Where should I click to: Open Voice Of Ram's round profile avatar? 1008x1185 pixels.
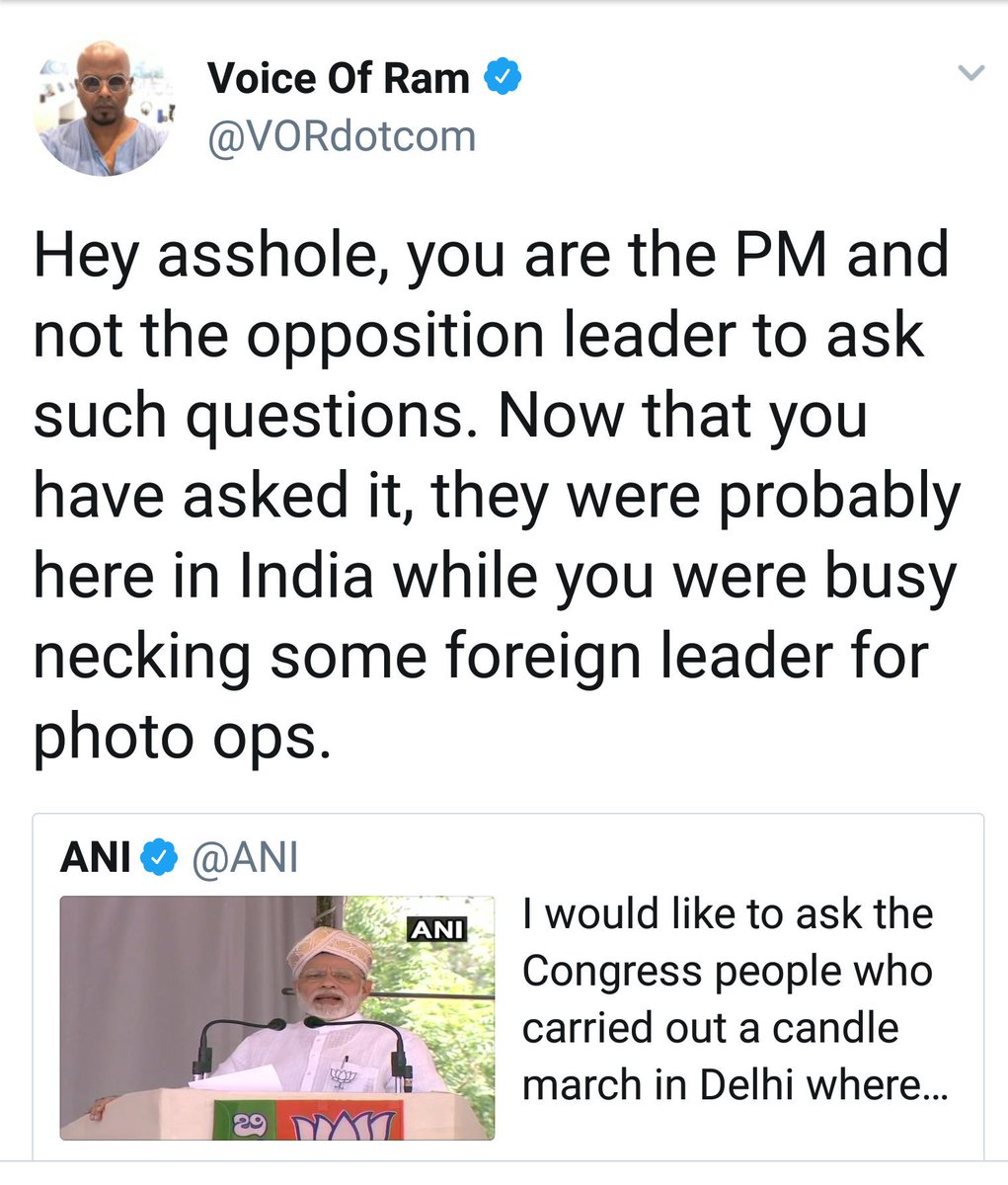point(102,108)
